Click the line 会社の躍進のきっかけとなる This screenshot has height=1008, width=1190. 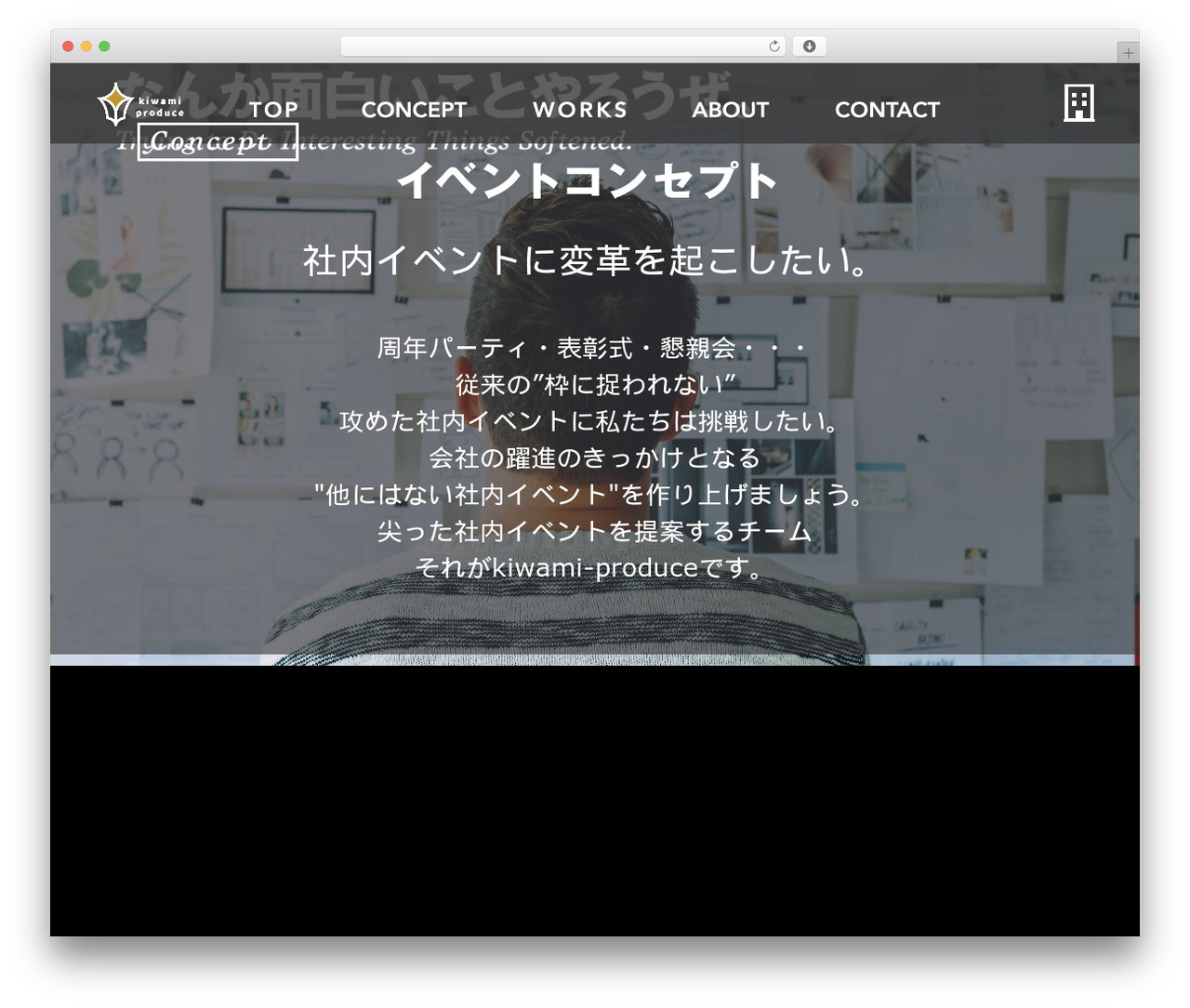[595, 458]
